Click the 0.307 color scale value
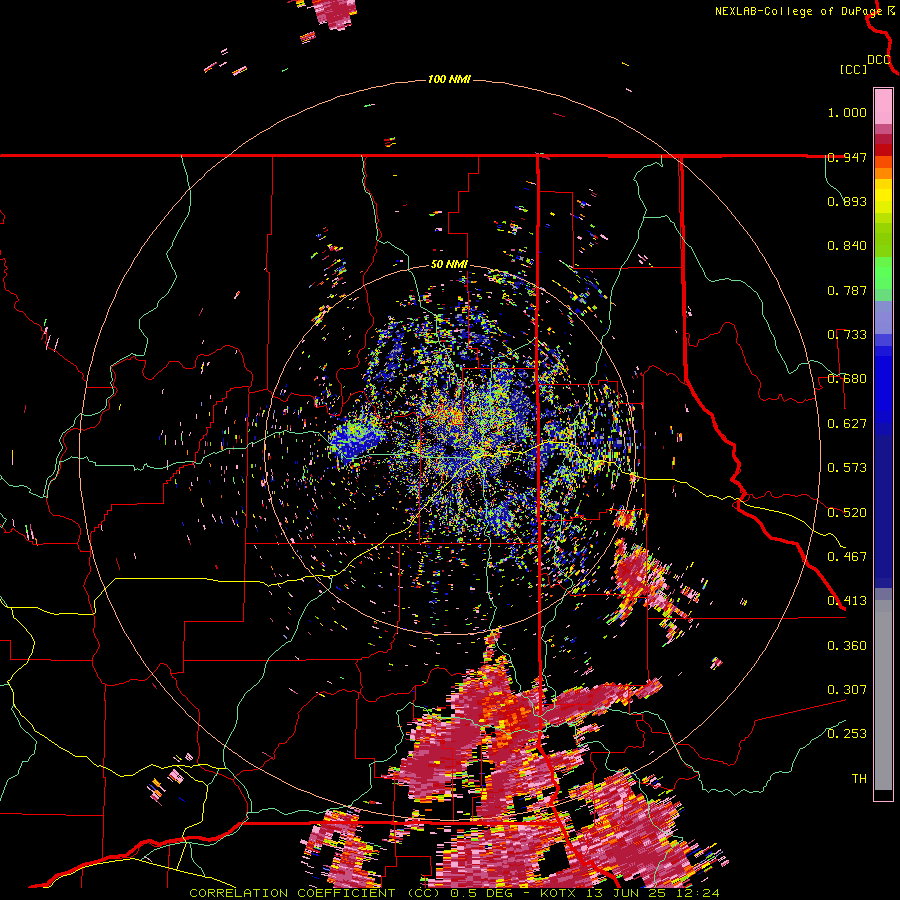 pos(847,689)
